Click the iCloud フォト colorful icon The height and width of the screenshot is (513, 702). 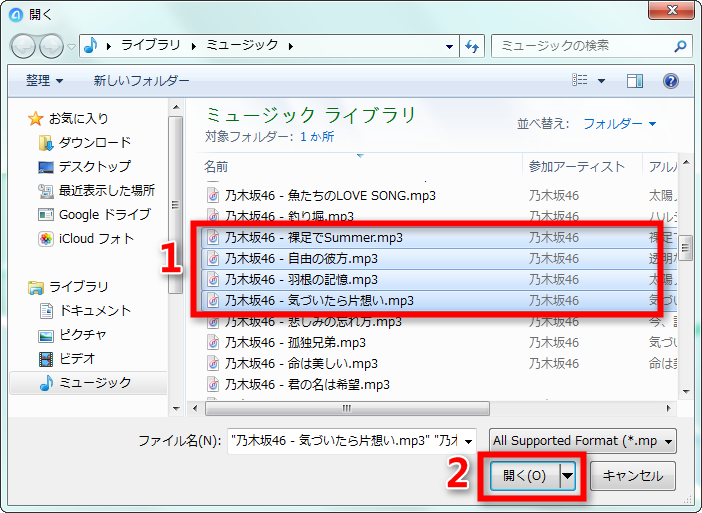46,239
